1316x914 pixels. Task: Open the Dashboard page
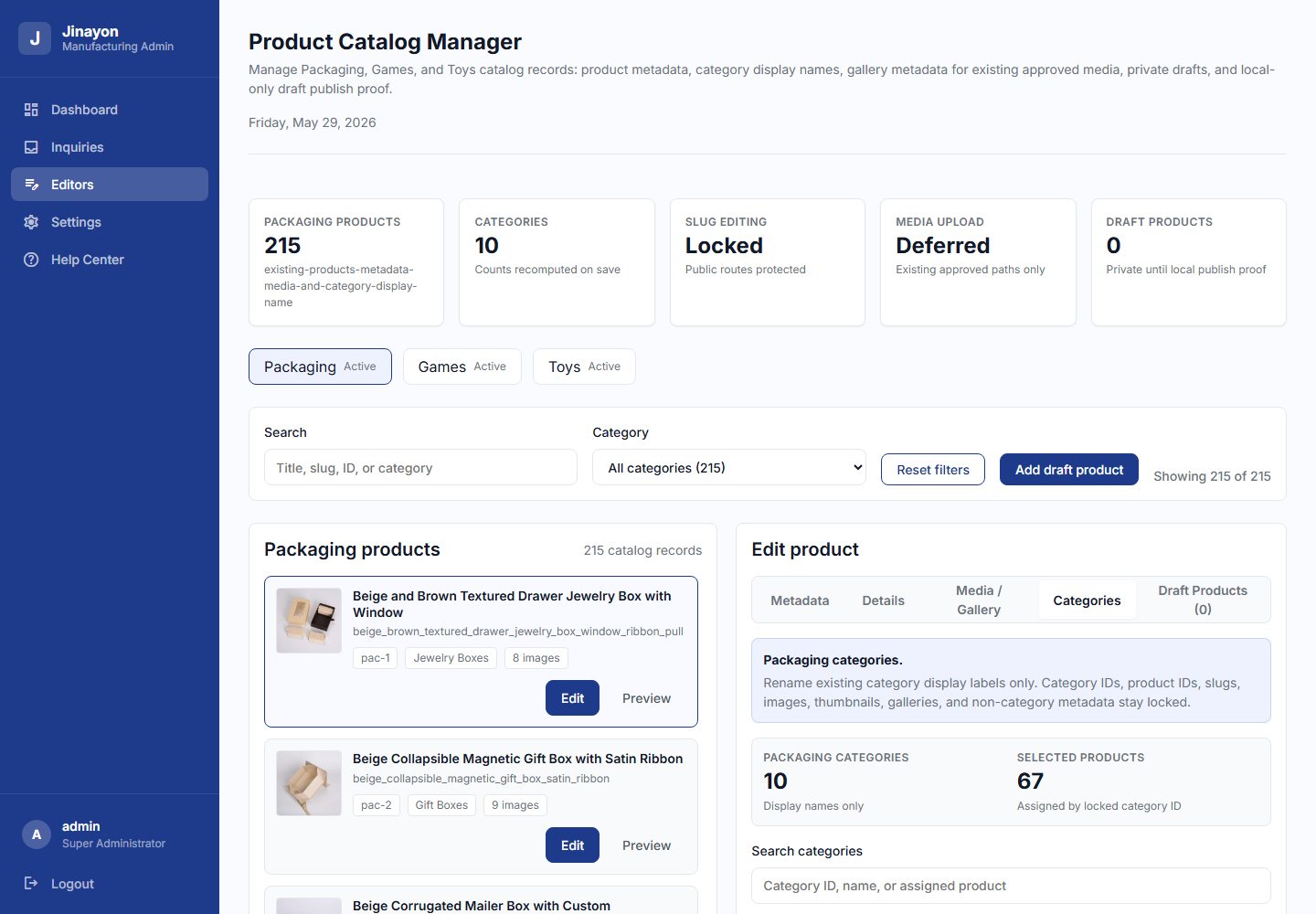(110, 110)
